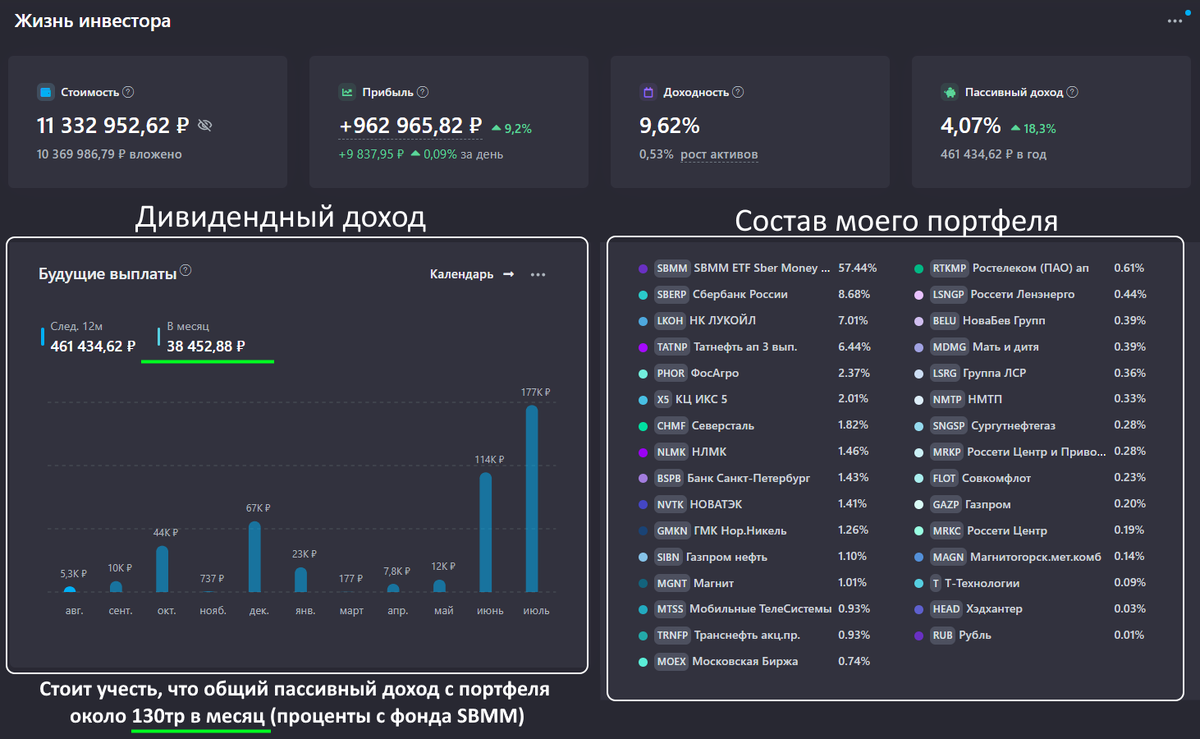This screenshot has height=739, width=1200.
Task: Open the Пассивный доход piggy bank icon
Action: click(948, 92)
